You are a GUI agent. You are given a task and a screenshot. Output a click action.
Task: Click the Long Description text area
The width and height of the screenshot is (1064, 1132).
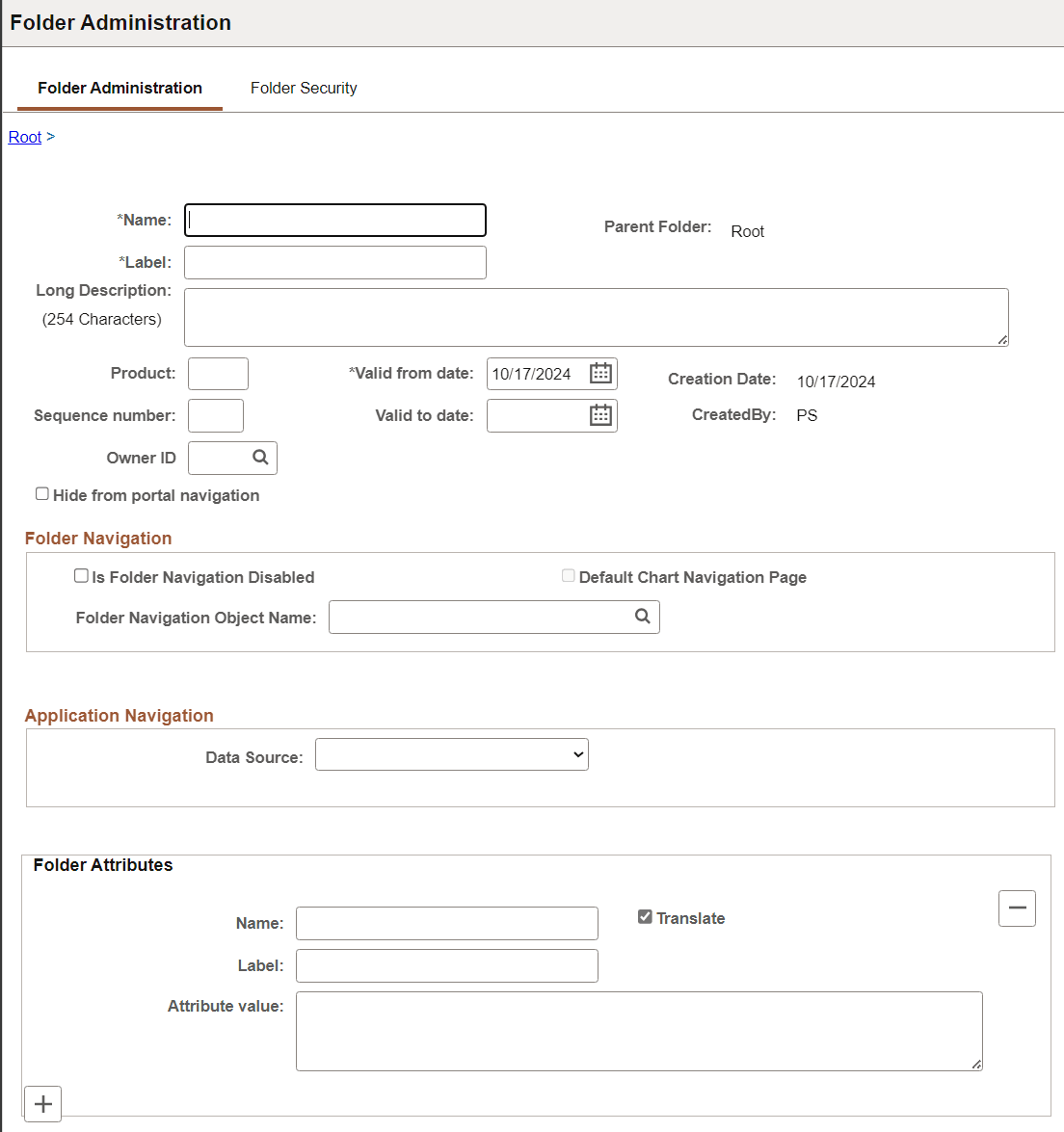[x=596, y=316]
